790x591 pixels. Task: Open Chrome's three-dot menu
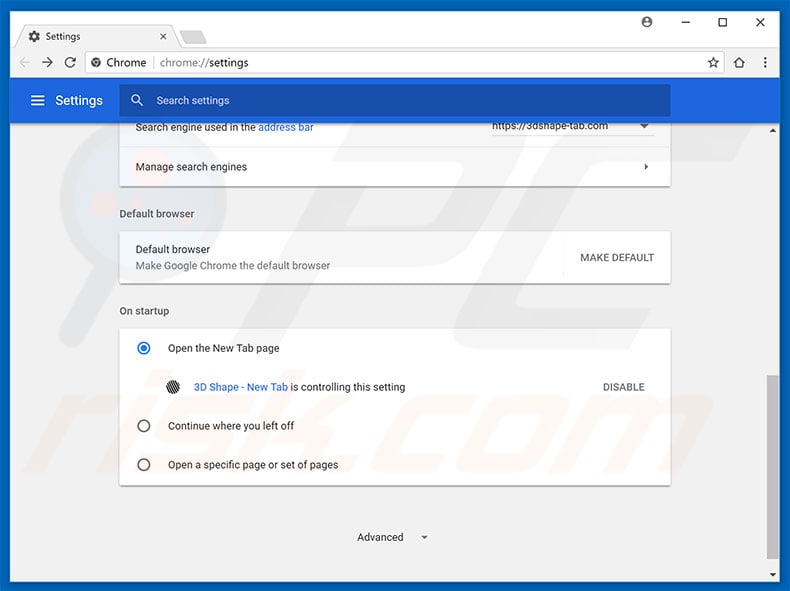(765, 62)
